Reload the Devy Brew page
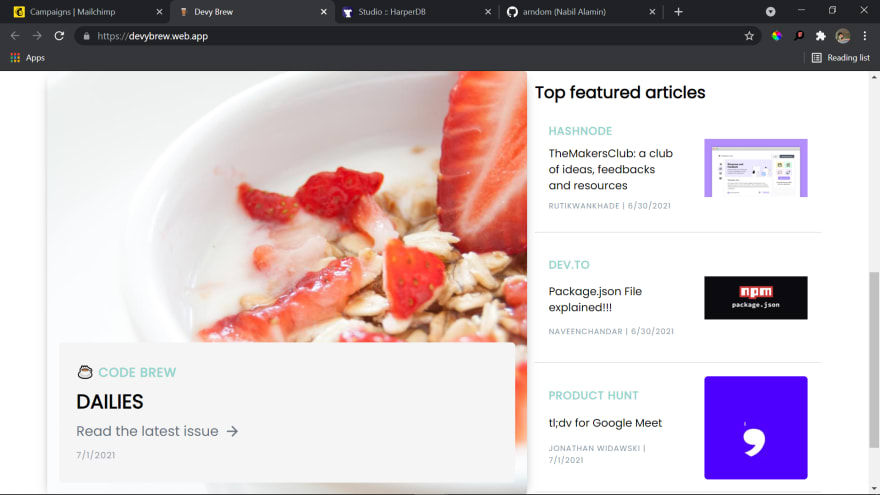880x495 pixels. point(59,36)
